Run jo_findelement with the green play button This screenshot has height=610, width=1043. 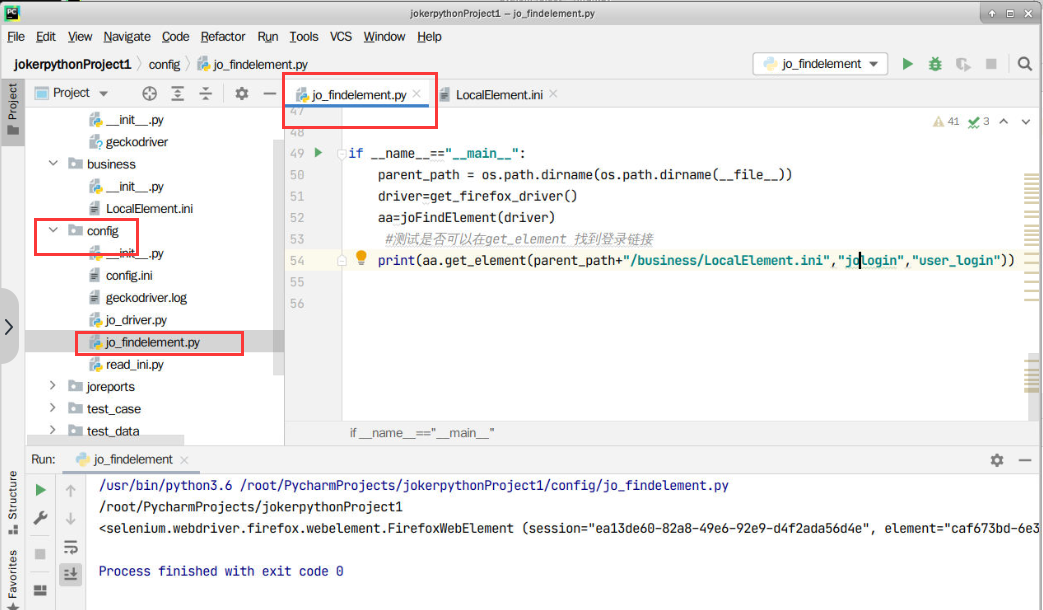[x=907, y=64]
